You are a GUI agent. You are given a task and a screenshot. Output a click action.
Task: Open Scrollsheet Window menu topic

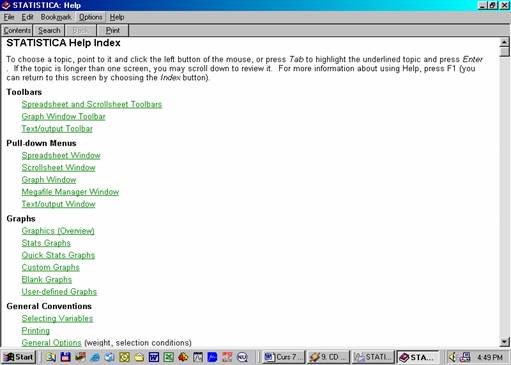pyautogui.click(x=58, y=168)
